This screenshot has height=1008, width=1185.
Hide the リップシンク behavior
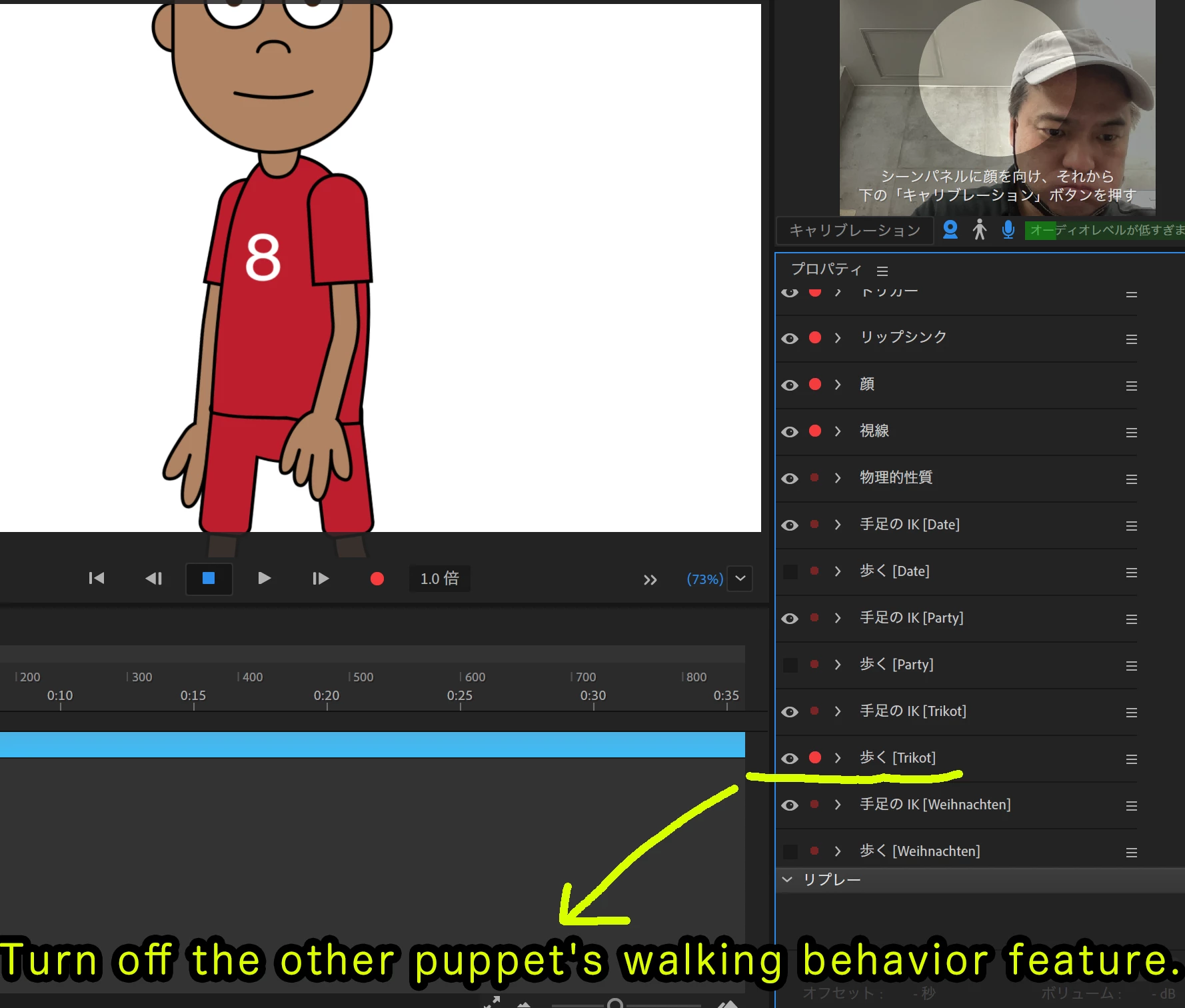tap(790, 338)
